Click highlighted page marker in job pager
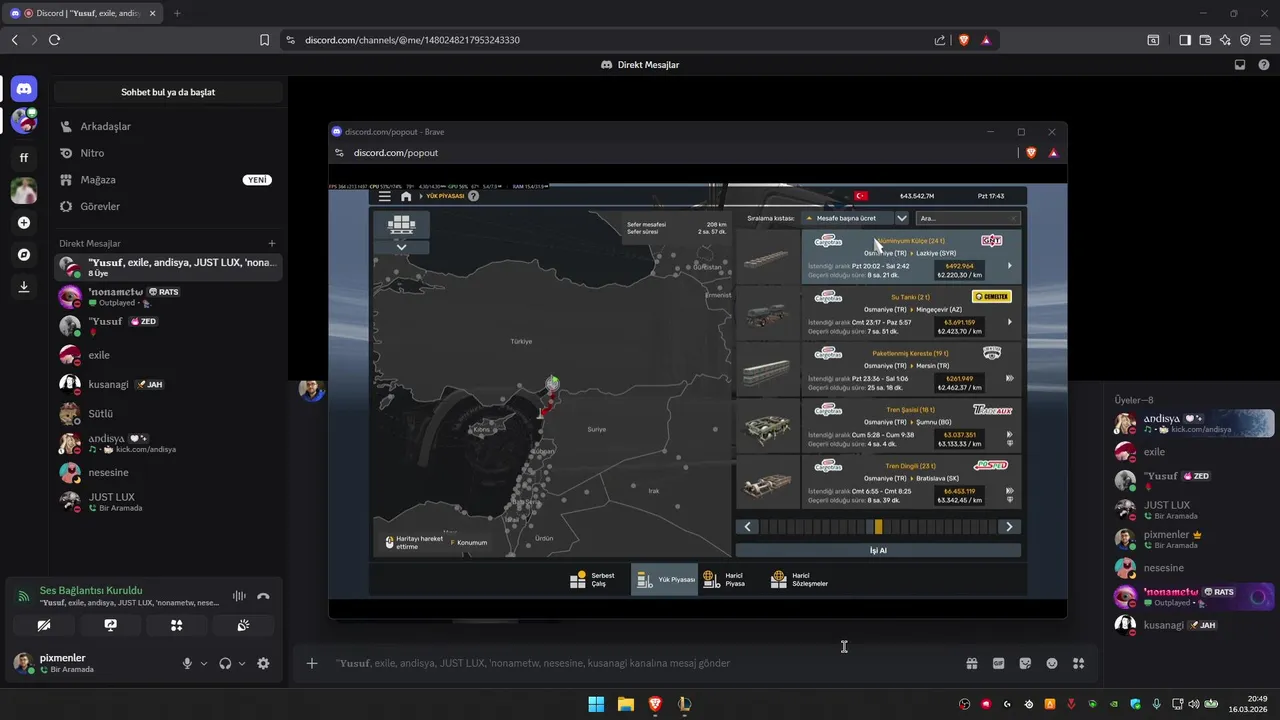Image resolution: width=1280 pixels, height=720 pixels. coord(878,527)
